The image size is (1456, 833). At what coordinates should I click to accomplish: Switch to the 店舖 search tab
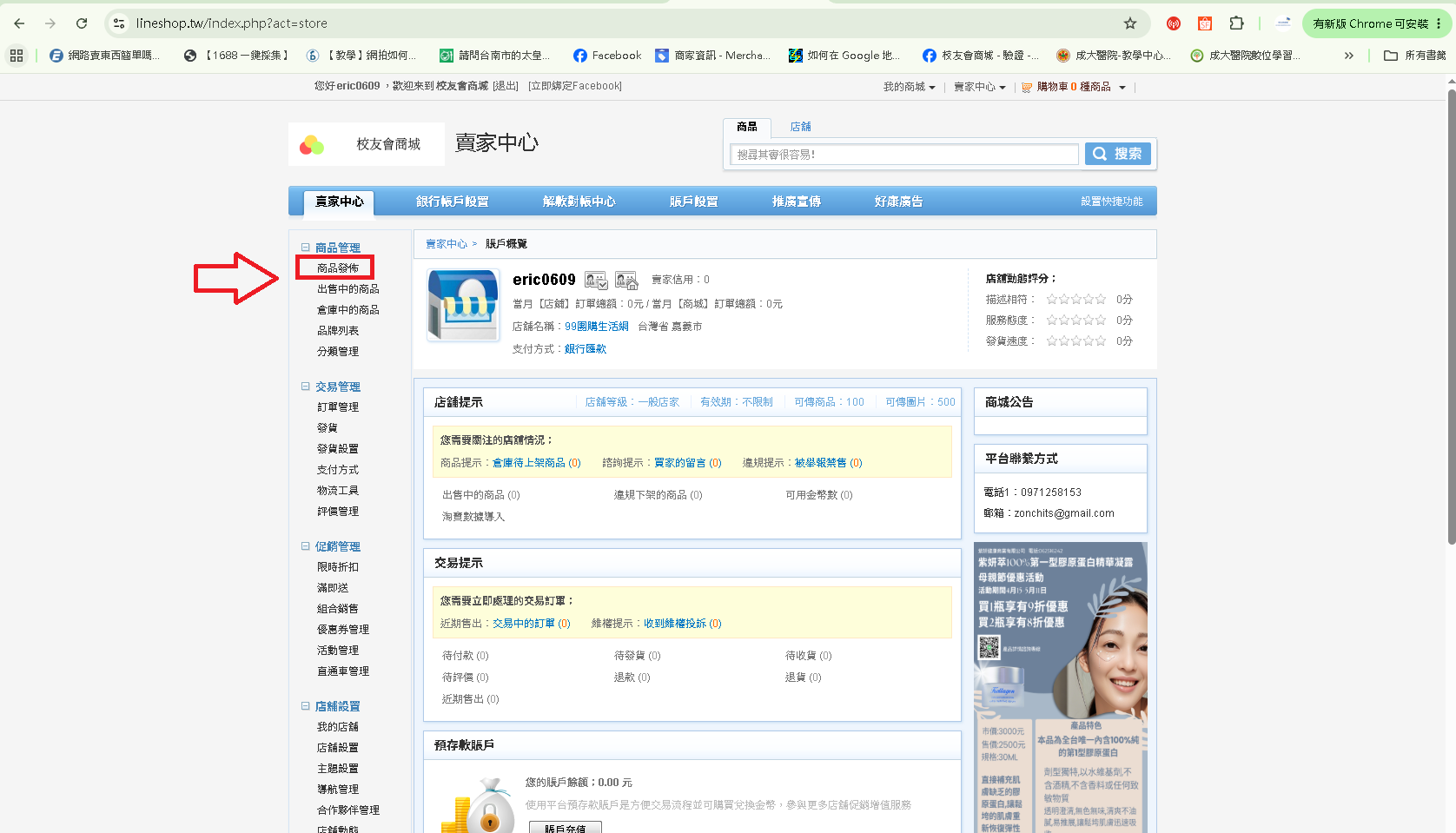[800, 127]
